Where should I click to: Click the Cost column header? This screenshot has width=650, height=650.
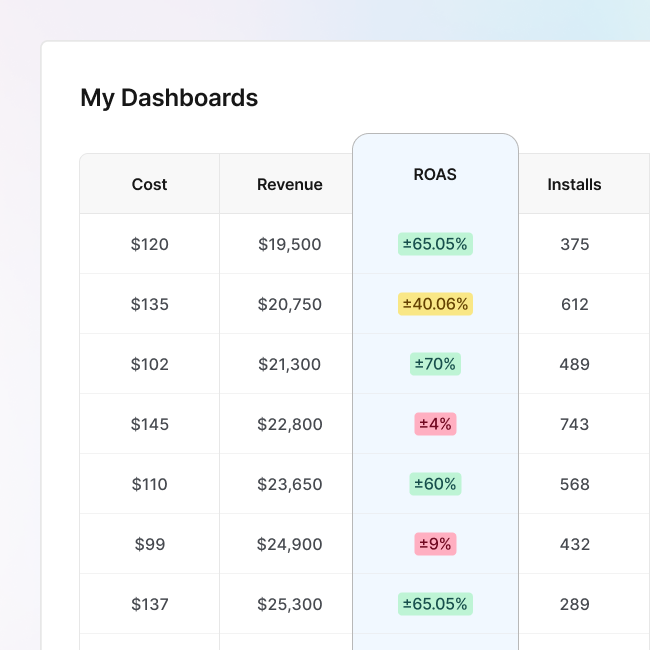point(149,184)
